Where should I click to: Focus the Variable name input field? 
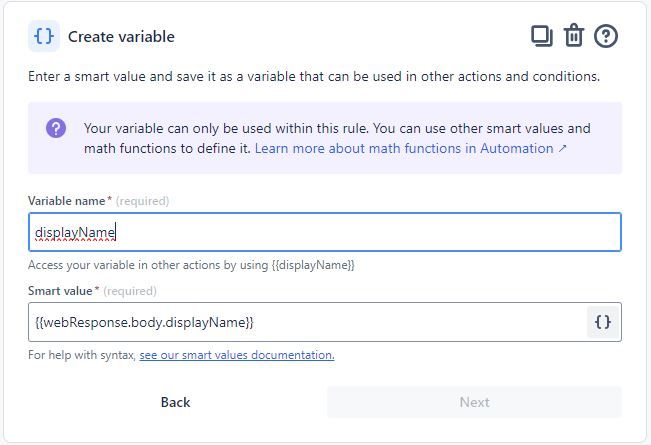[x=324, y=232]
